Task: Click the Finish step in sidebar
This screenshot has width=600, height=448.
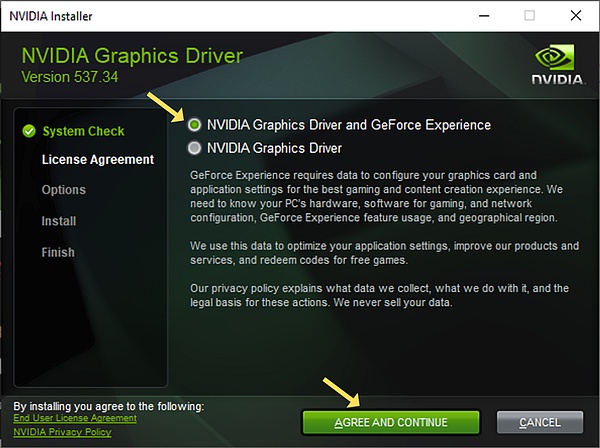Action: (58, 252)
